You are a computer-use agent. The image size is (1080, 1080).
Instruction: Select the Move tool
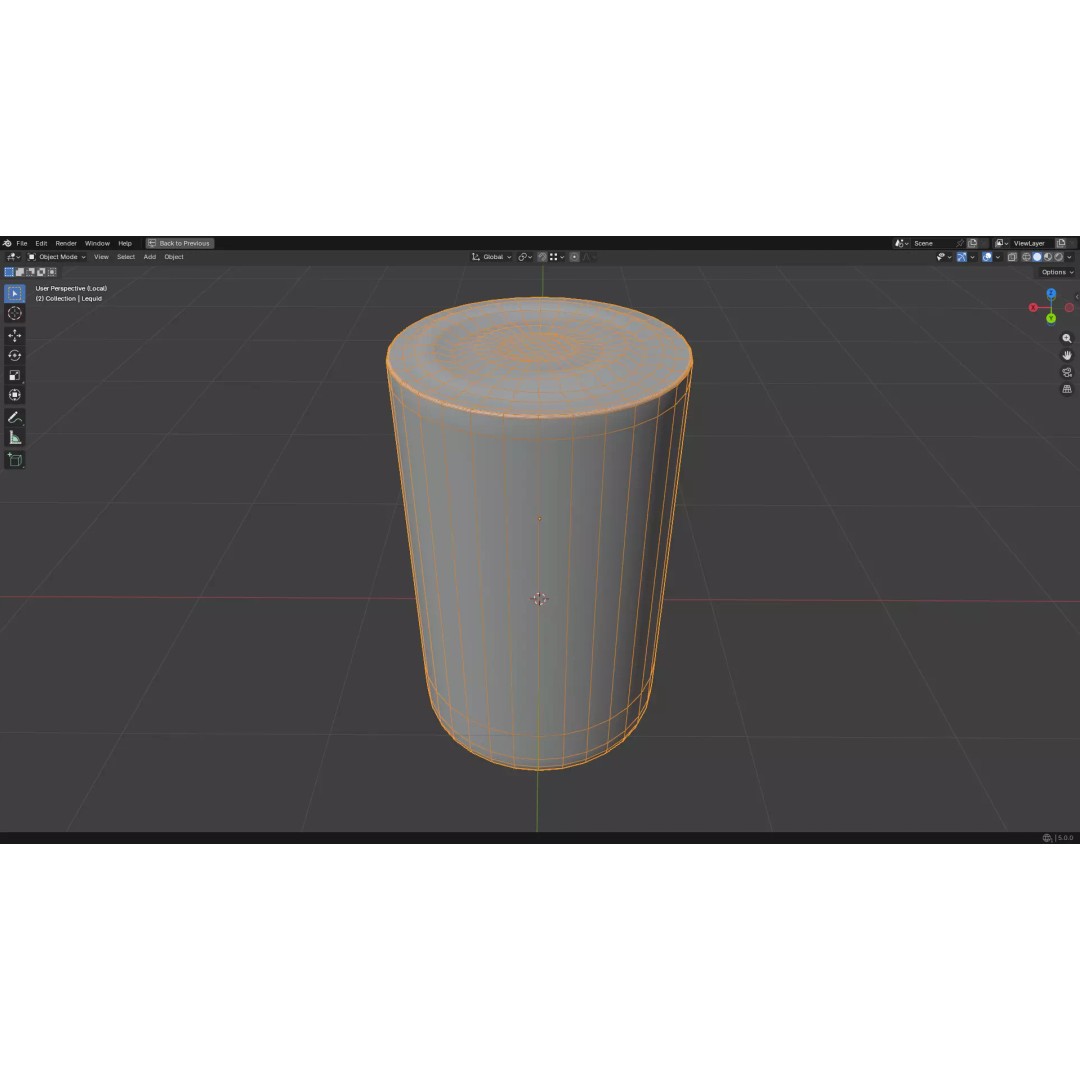[x=14, y=335]
